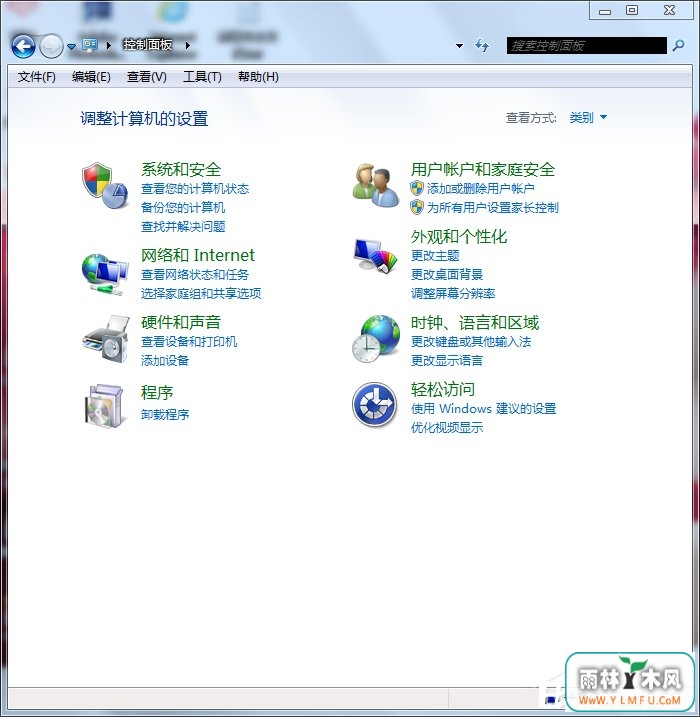Expand arrow after 控制面板 breadcrumb
This screenshot has height=717, width=700.
click(187, 45)
